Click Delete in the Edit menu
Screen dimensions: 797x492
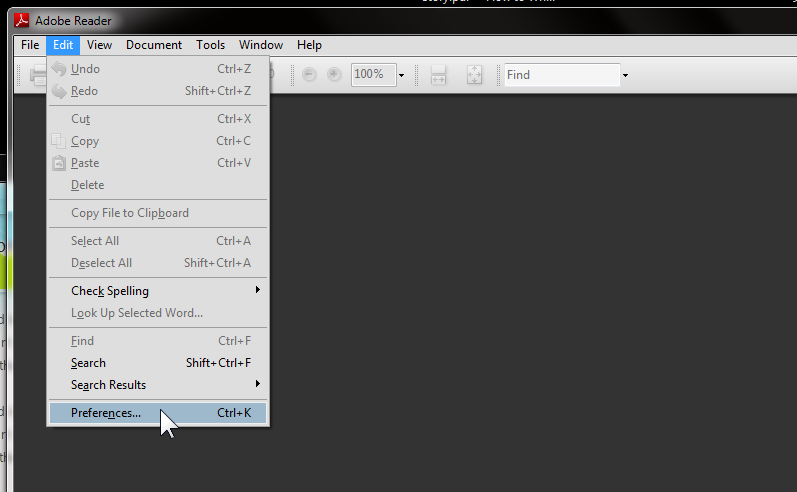(158, 185)
